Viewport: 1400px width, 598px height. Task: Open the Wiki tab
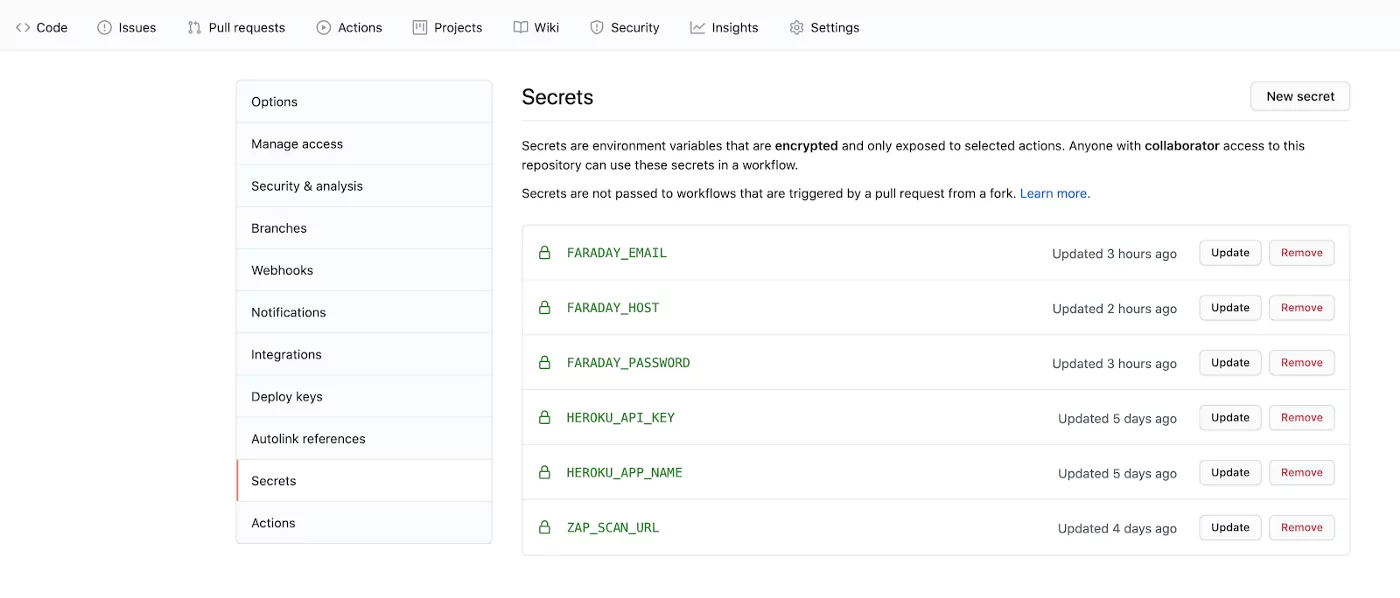point(536,27)
